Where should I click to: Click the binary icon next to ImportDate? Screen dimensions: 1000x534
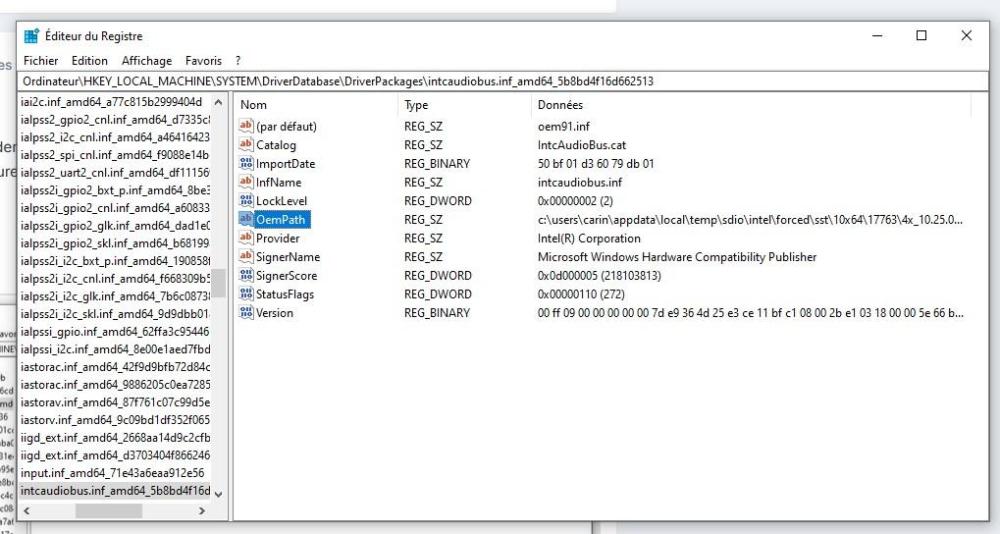[x=247, y=164]
